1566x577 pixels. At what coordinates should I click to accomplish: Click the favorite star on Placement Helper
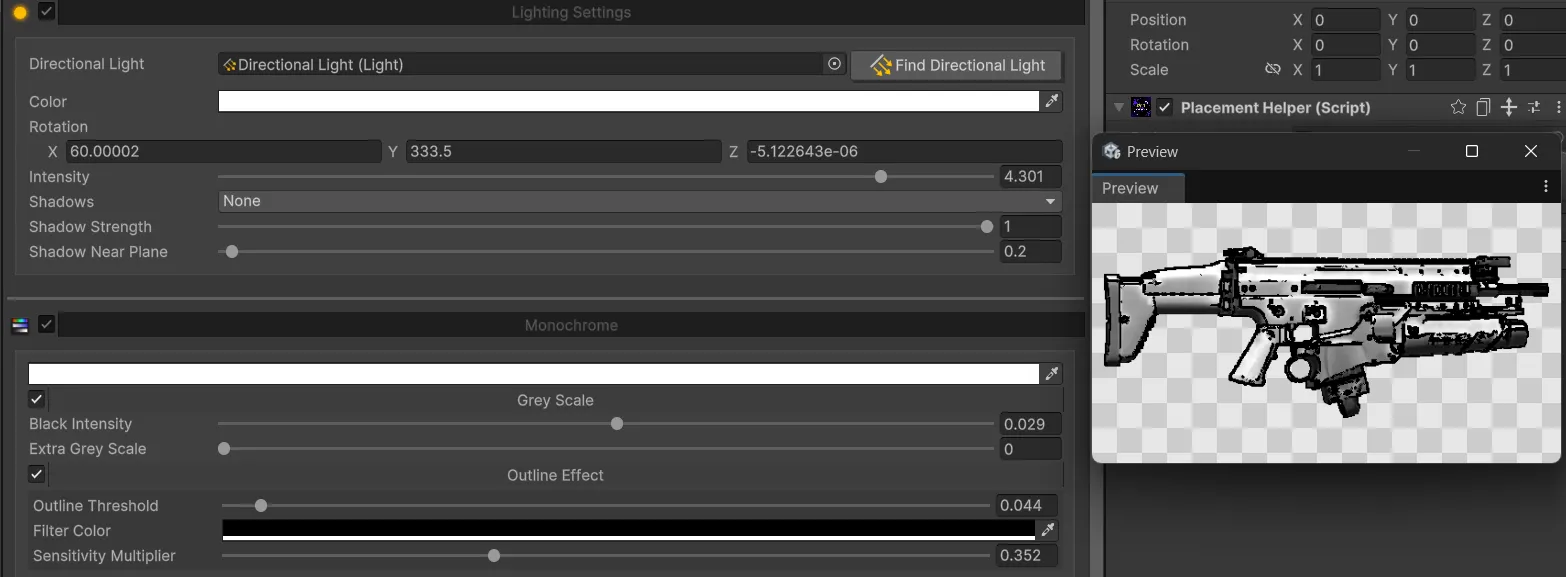click(1458, 107)
